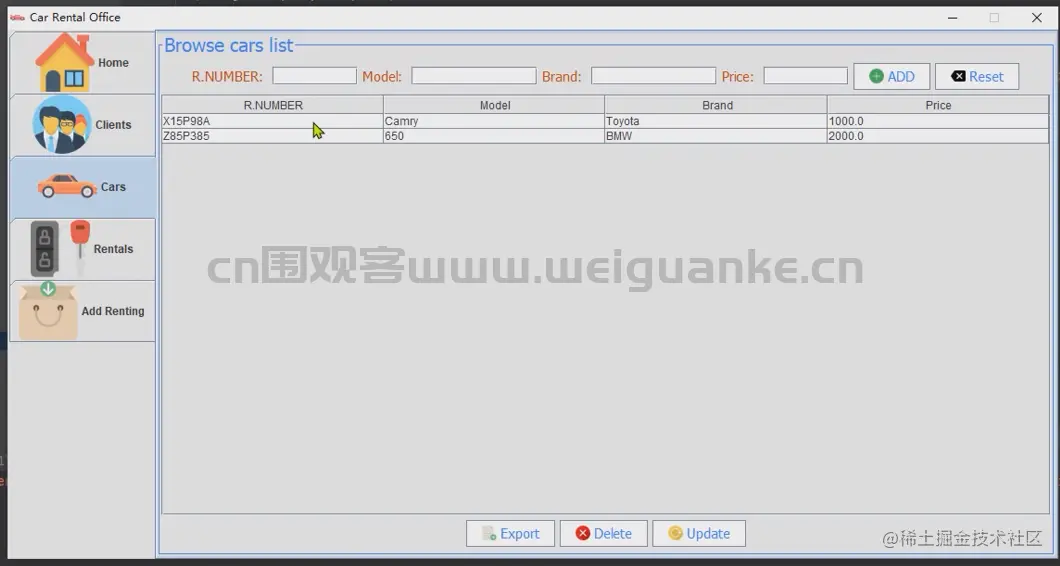The image size is (1060, 566).
Task: Select the 1000.0 price cell
Action: pos(938,121)
